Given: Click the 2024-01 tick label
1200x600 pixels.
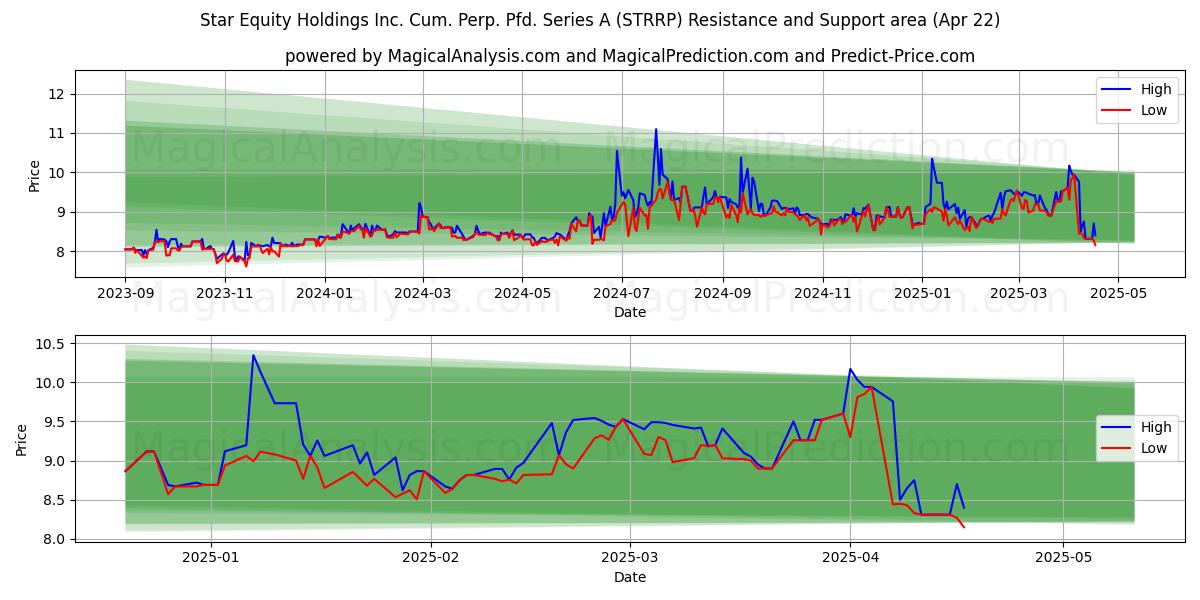Looking at the screenshot, I should (x=324, y=293).
